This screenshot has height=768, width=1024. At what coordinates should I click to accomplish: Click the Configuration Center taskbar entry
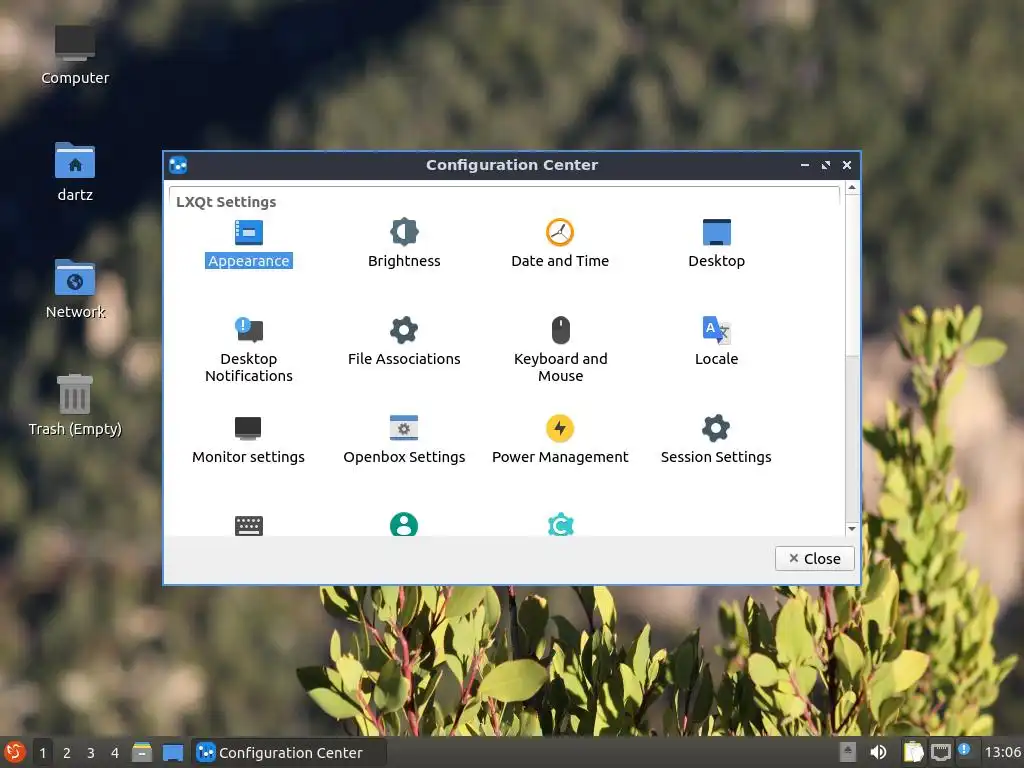pyautogui.click(x=289, y=752)
